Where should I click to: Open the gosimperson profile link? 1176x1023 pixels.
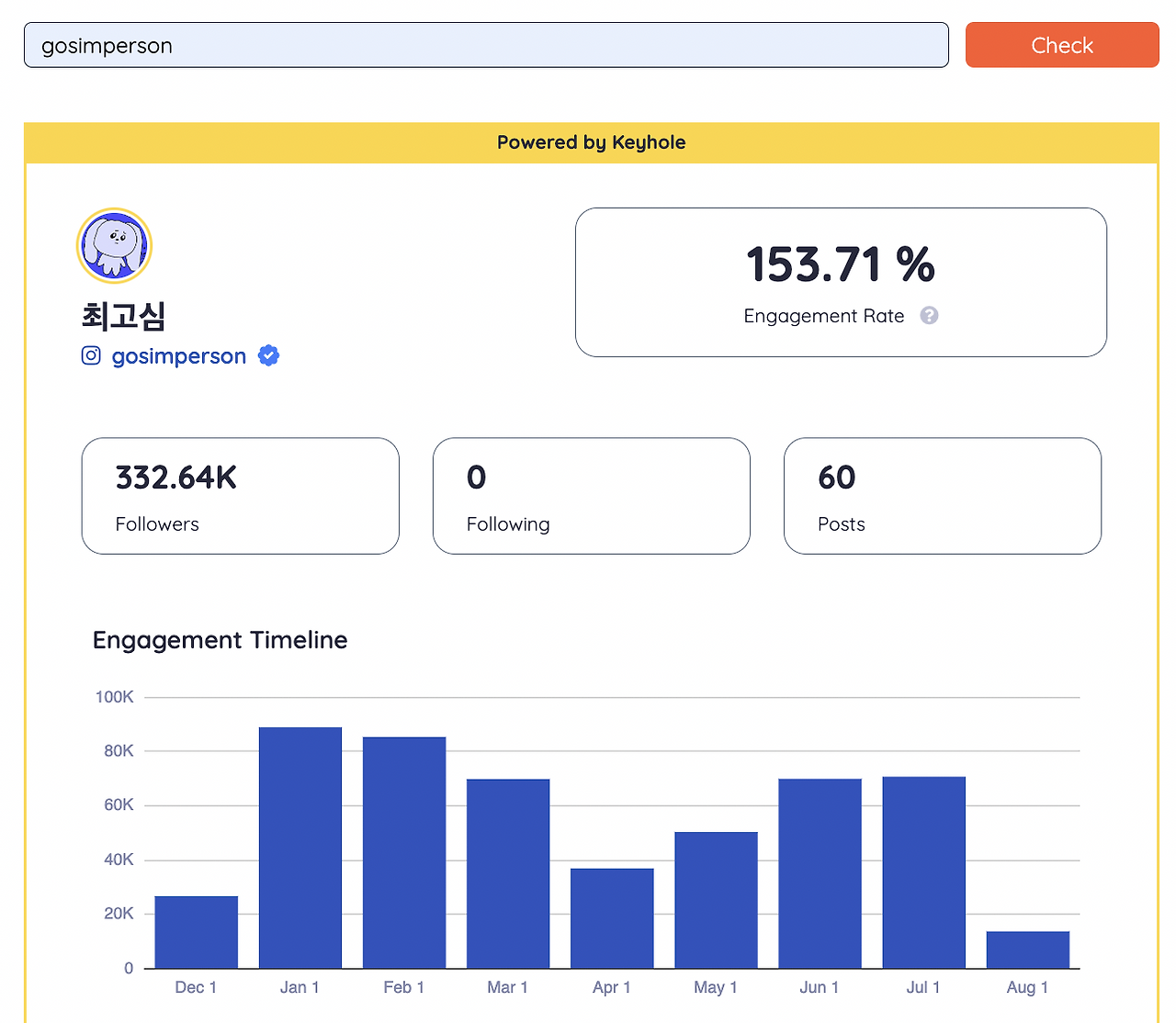[x=179, y=356]
